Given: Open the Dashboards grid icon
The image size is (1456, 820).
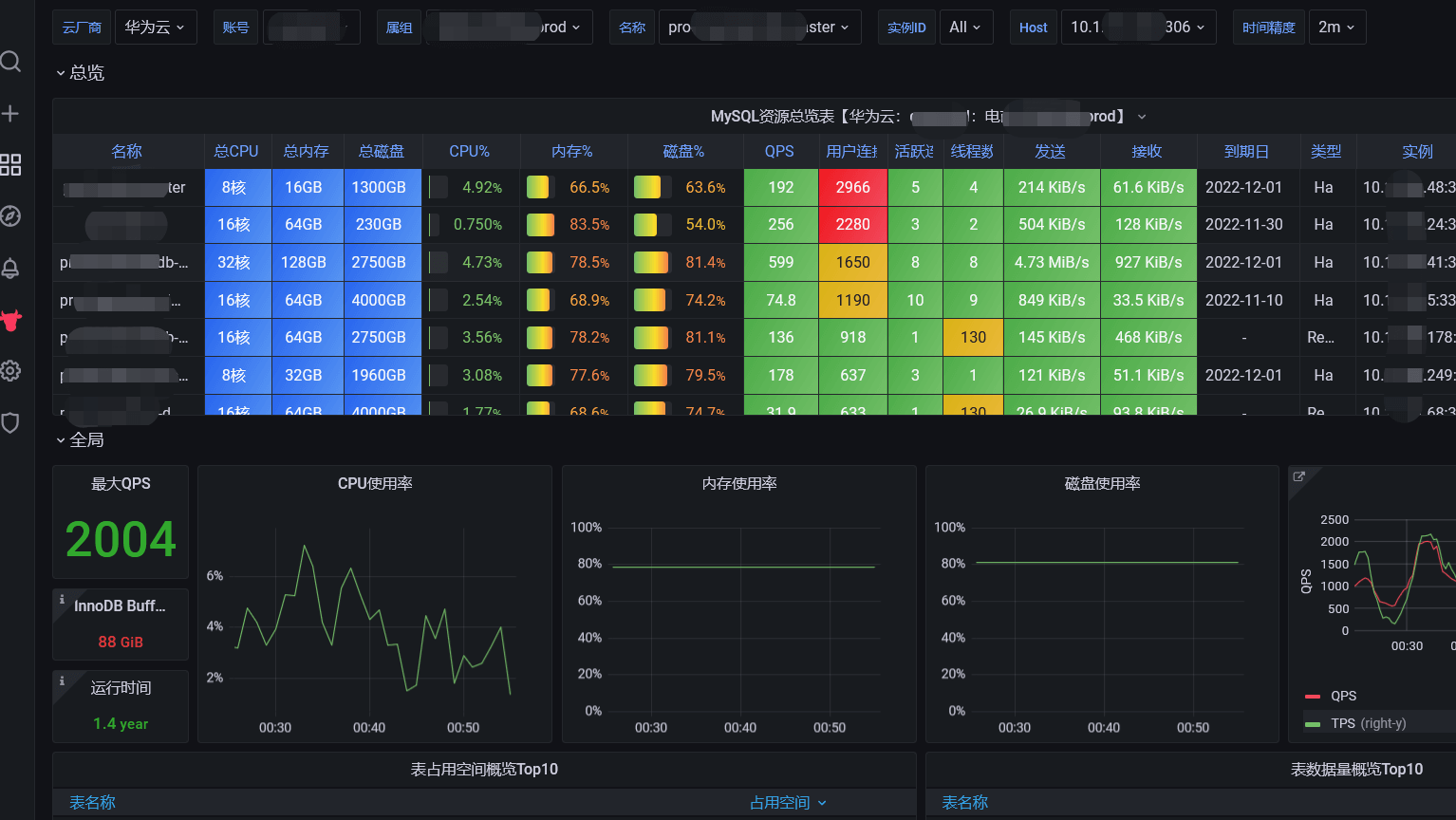Looking at the screenshot, I should (x=10, y=165).
